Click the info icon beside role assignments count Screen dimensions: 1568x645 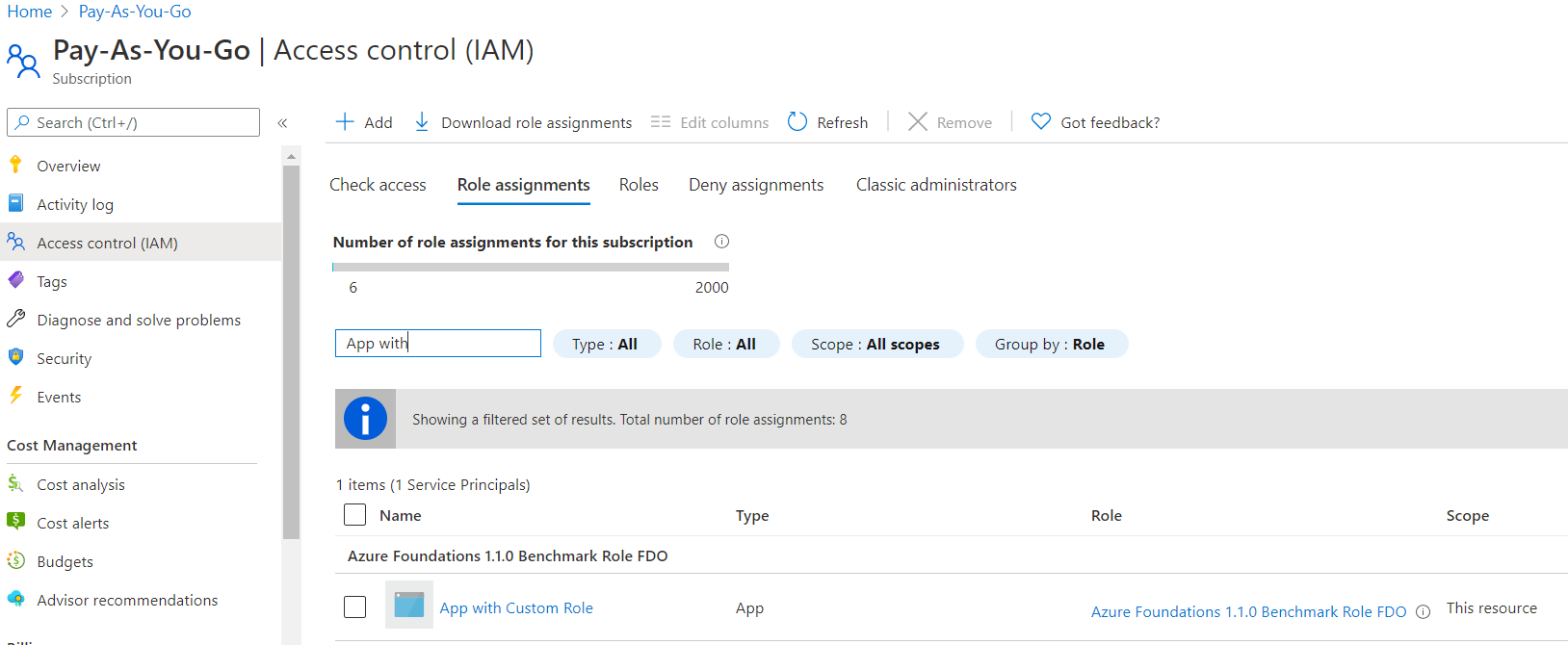pos(721,242)
